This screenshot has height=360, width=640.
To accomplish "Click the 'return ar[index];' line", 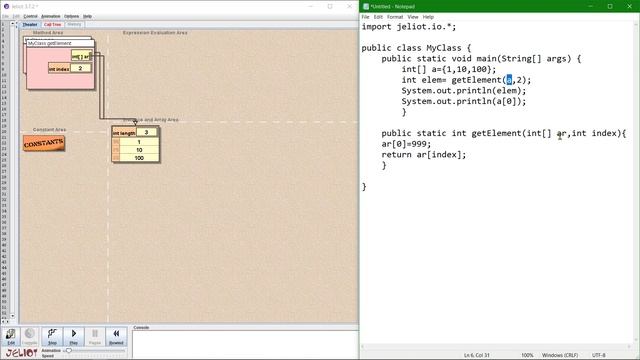I will point(424,155).
